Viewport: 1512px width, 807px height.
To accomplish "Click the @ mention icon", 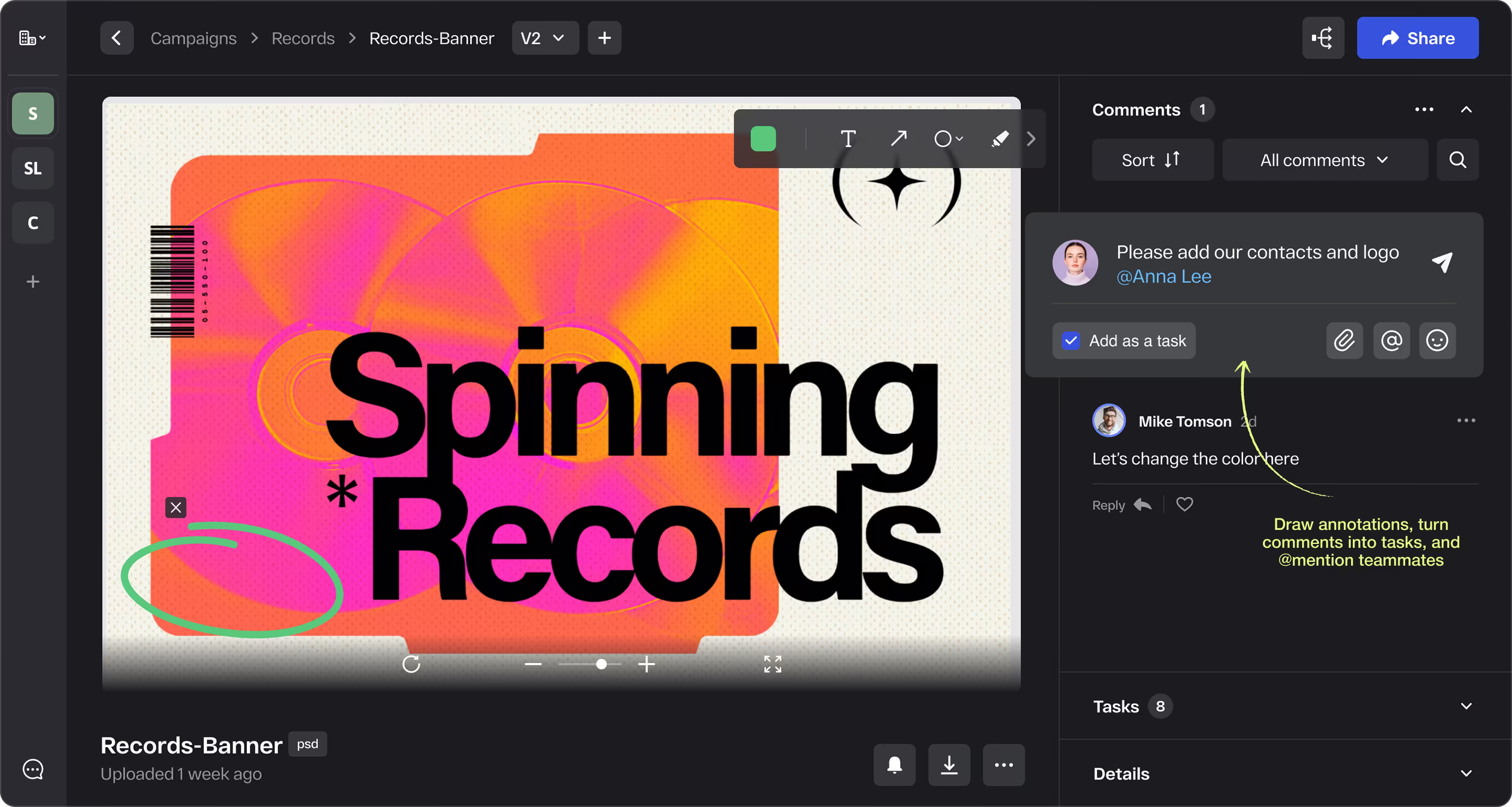I will [x=1391, y=341].
